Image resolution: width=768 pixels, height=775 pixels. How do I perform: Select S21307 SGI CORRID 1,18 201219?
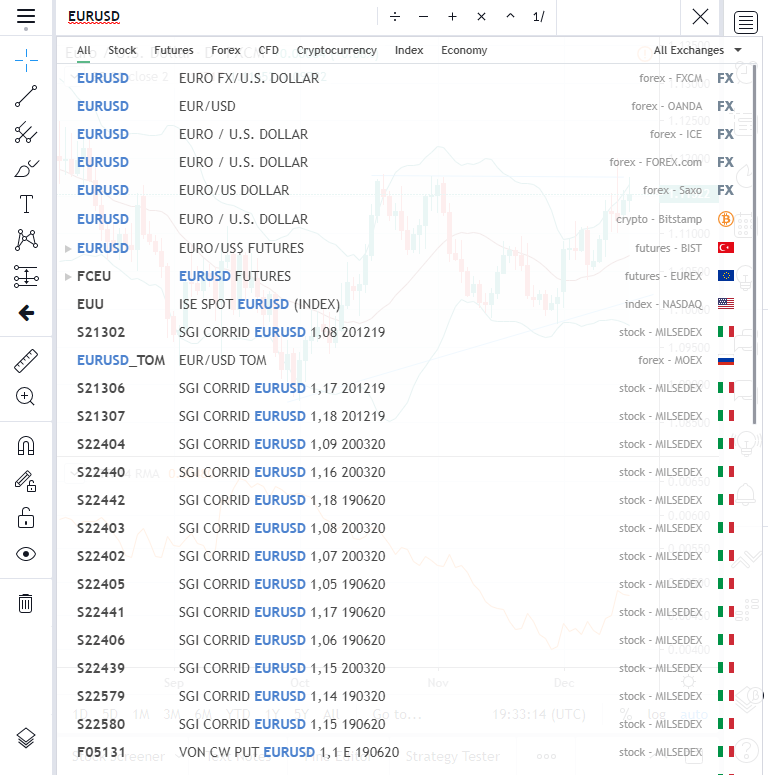point(404,416)
